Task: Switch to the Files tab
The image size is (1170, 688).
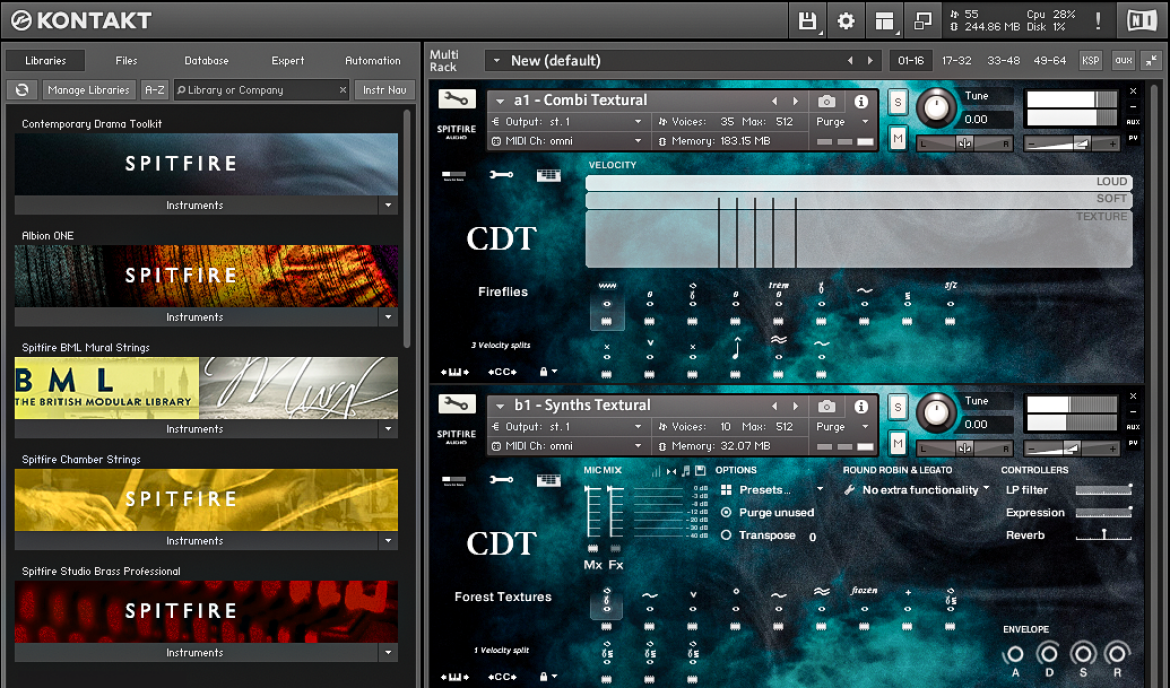Action: 126,60
